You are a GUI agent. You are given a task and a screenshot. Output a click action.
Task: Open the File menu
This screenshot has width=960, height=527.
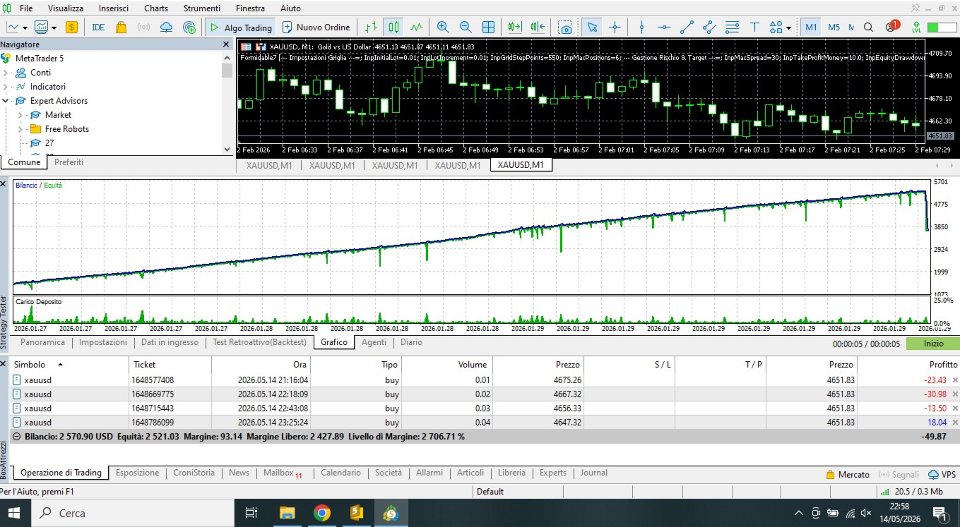(x=26, y=8)
